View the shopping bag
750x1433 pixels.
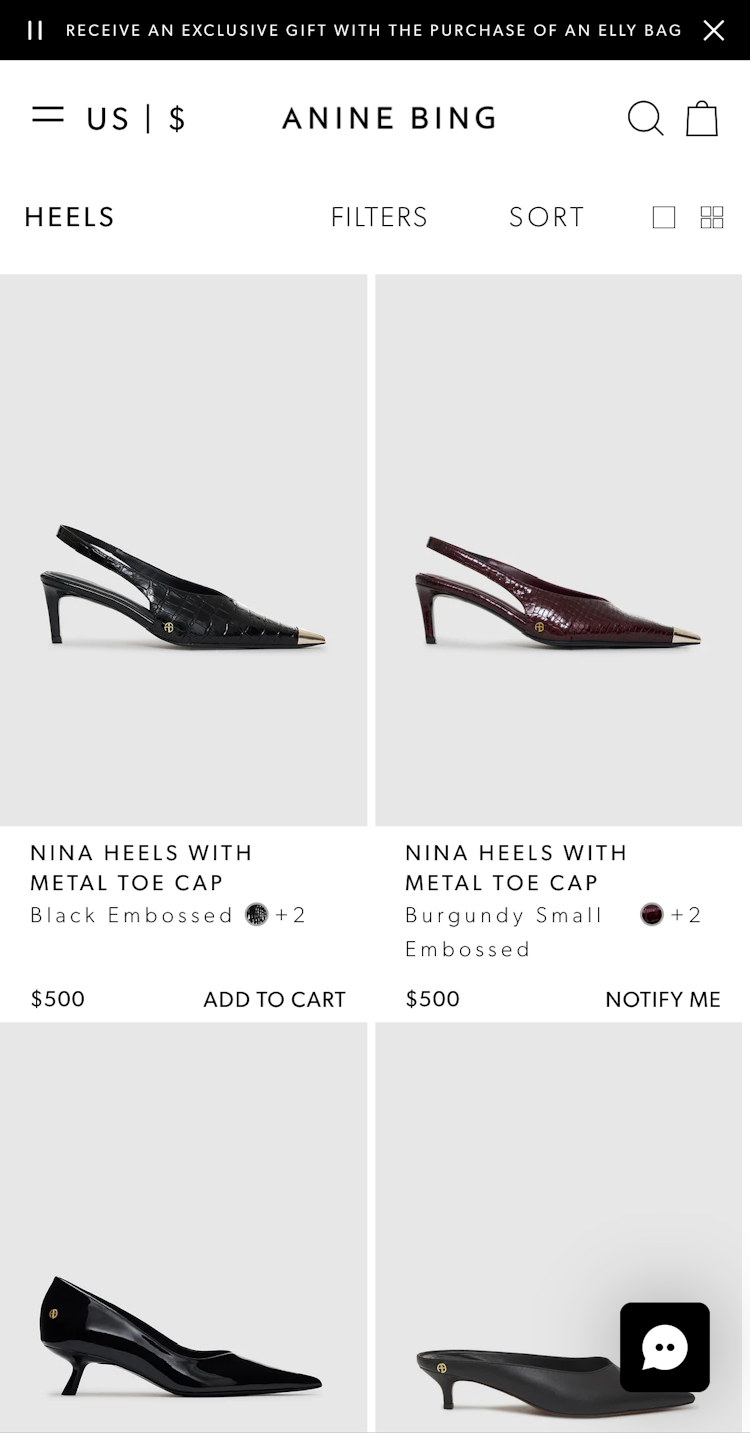pos(702,118)
